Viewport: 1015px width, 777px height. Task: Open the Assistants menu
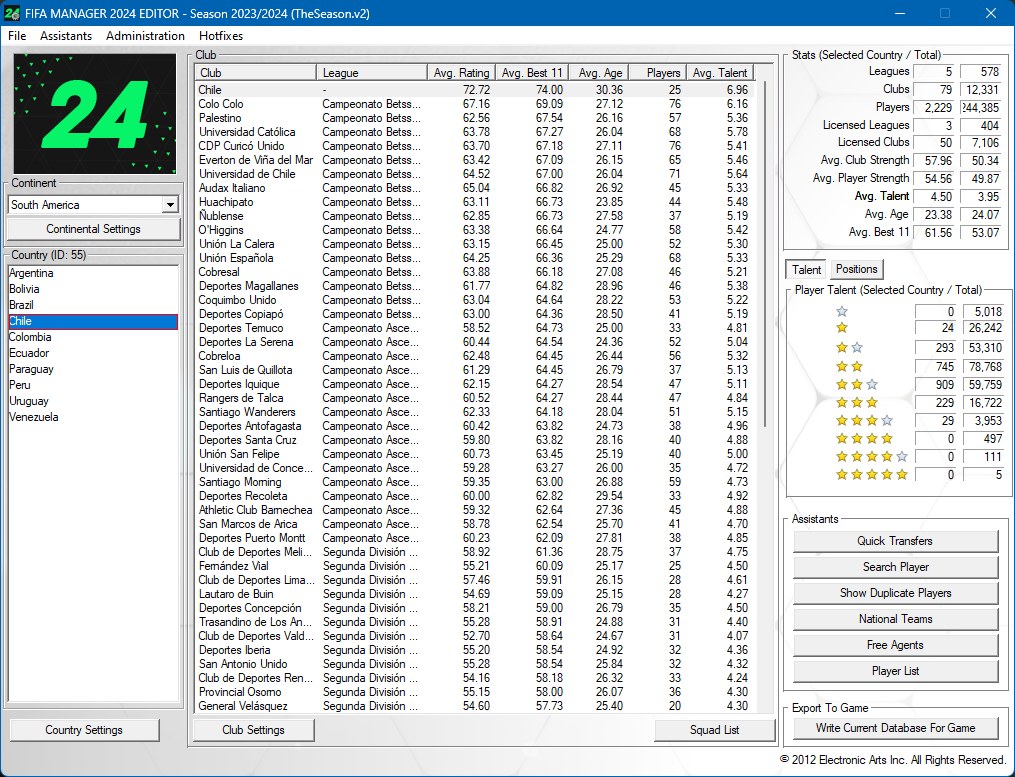(x=66, y=36)
